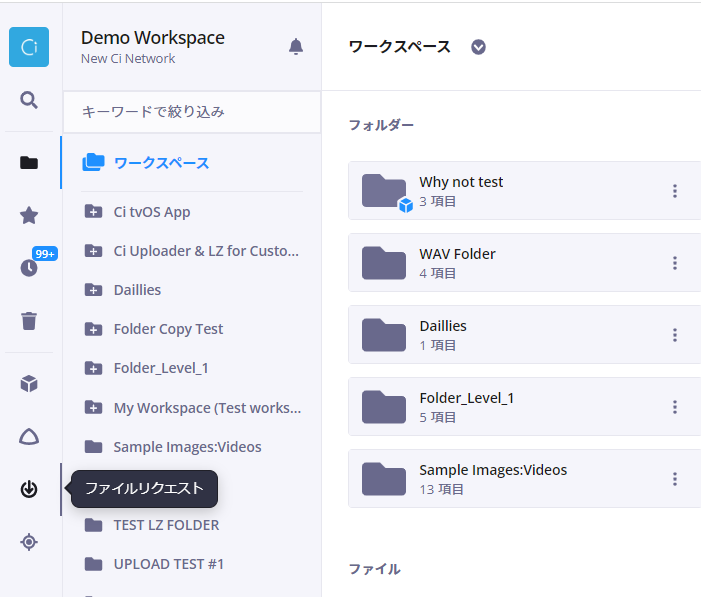Screen dimensions: 701x597
Task: Click the フォルダー section heading
Action: (x=381, y=125)
